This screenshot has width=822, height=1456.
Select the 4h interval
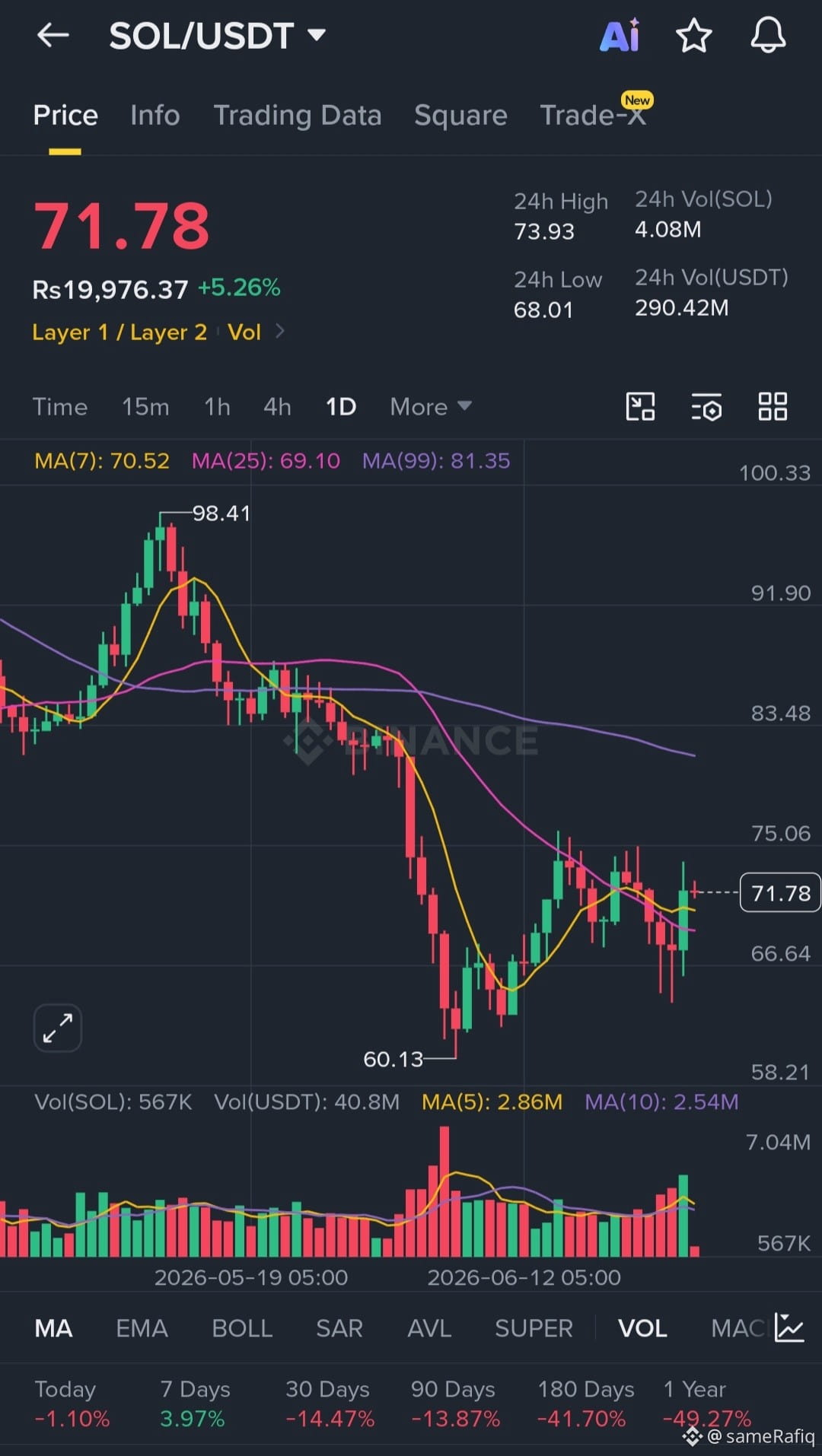tap(277, 407)
